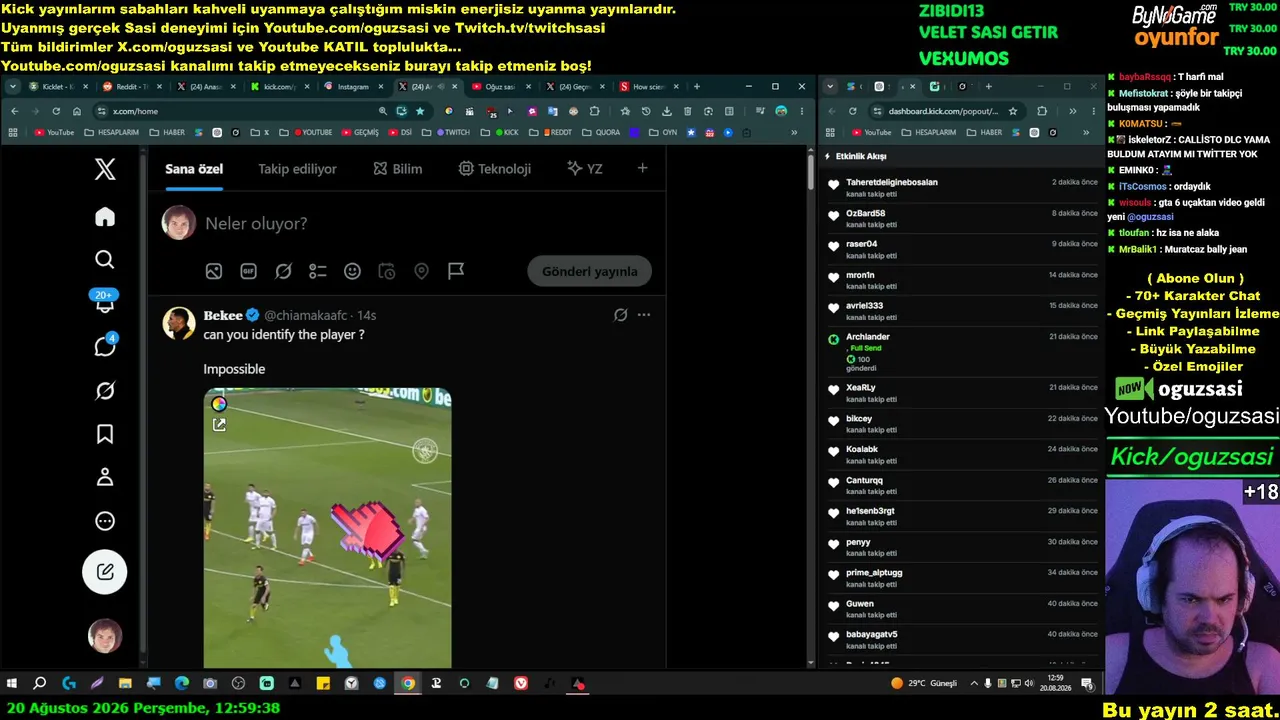
Task: Add a new timeline tab with plus
Action: (642, 169)
